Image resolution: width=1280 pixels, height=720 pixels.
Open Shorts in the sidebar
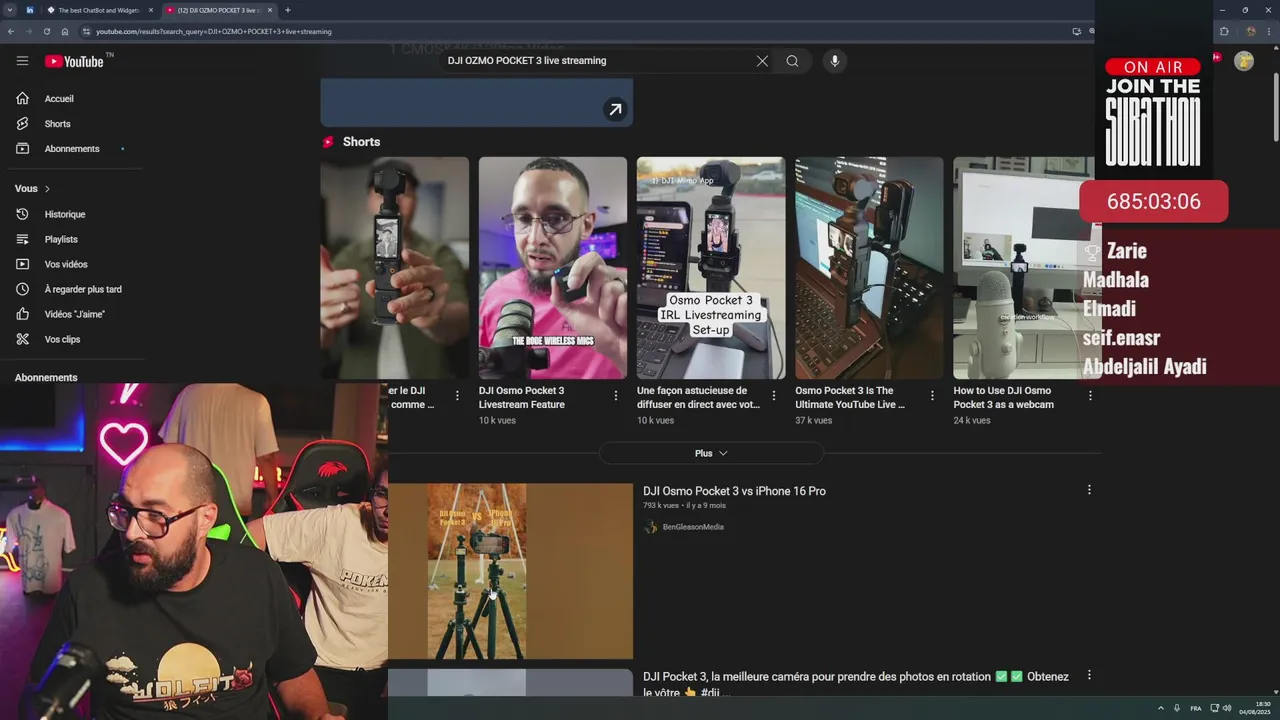(x=57, y=124)
